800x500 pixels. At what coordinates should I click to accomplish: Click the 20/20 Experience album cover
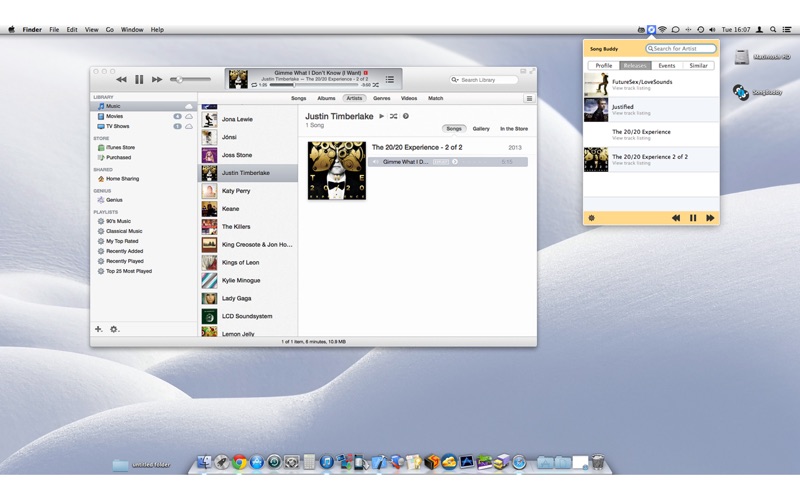tap(337, 170)
